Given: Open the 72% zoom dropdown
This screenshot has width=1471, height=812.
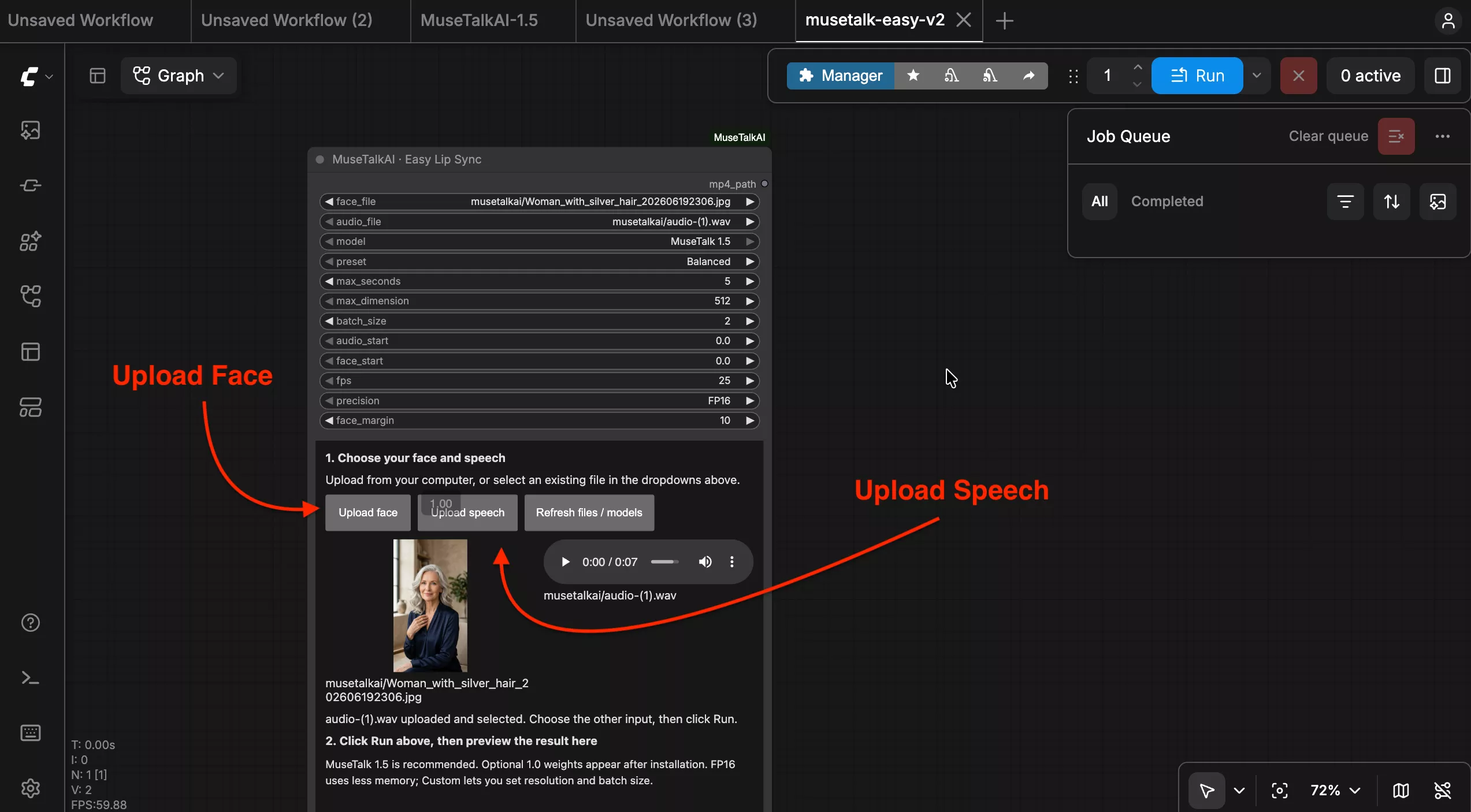Looking at the screenshot, I should point(1335,790).
